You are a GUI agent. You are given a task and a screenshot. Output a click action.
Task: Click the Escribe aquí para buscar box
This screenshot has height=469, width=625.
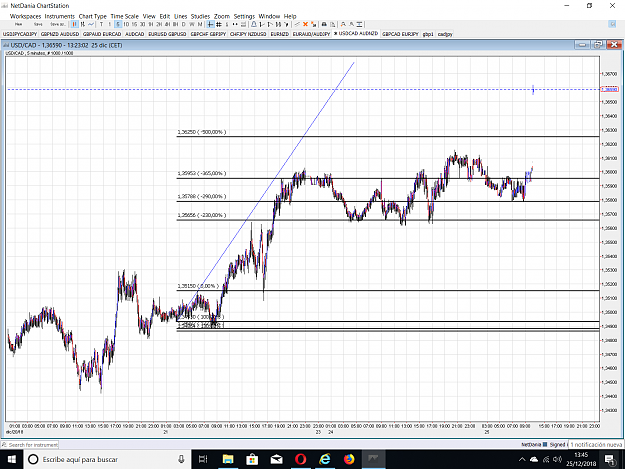click(106, 459)
